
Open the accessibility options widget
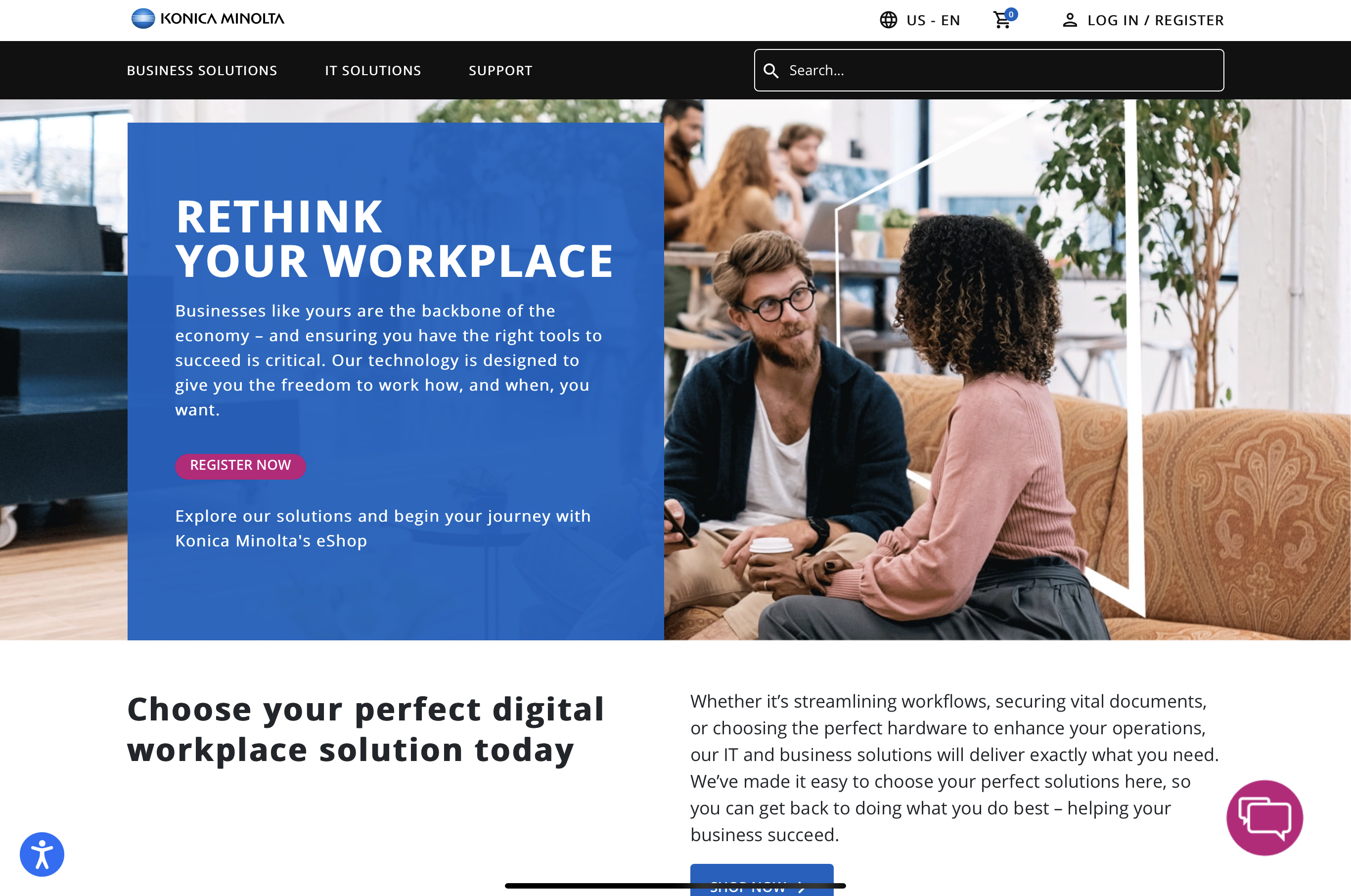click(42, 854)
